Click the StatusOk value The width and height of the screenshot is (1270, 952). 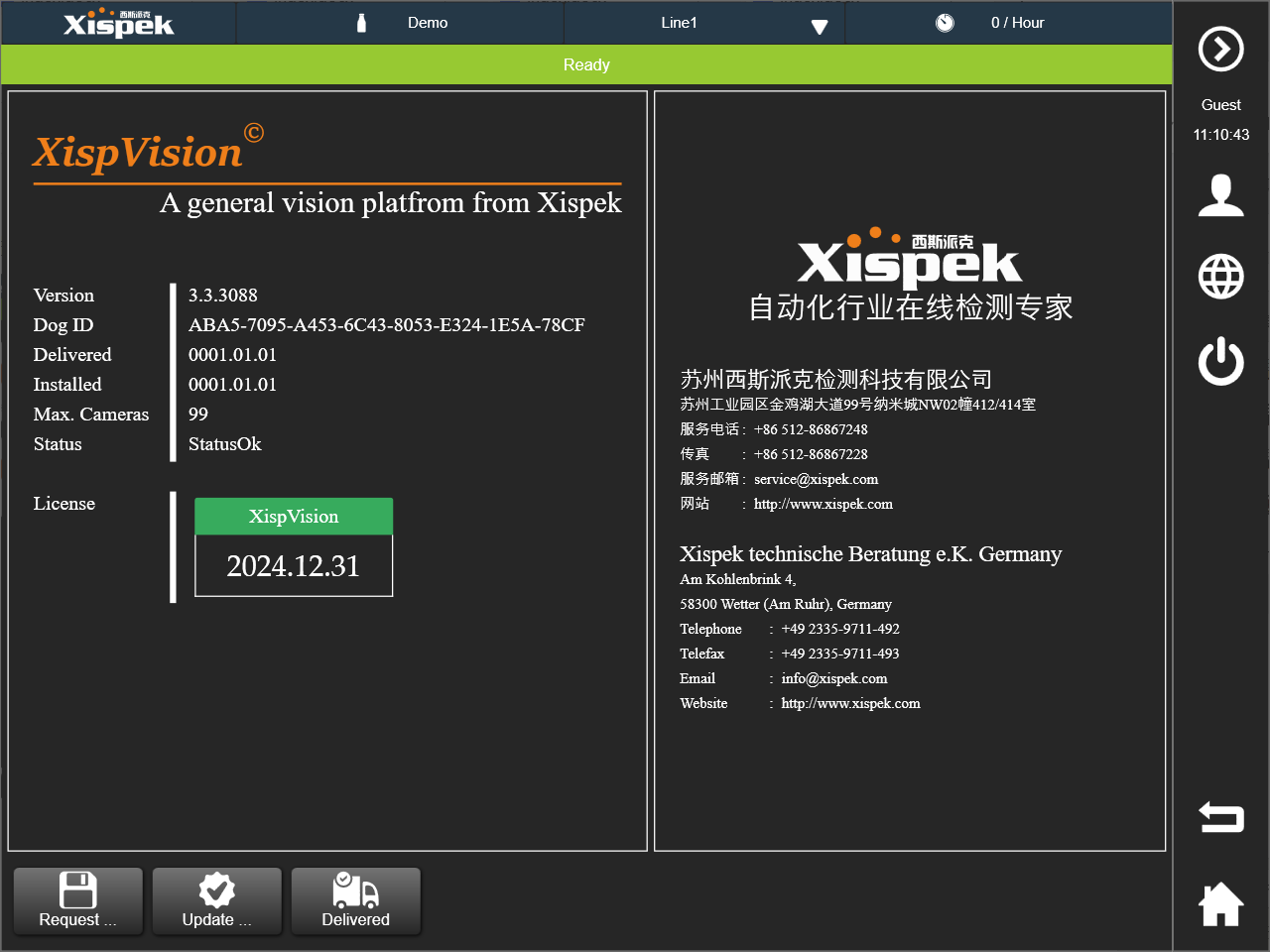(x=225, y=444)
